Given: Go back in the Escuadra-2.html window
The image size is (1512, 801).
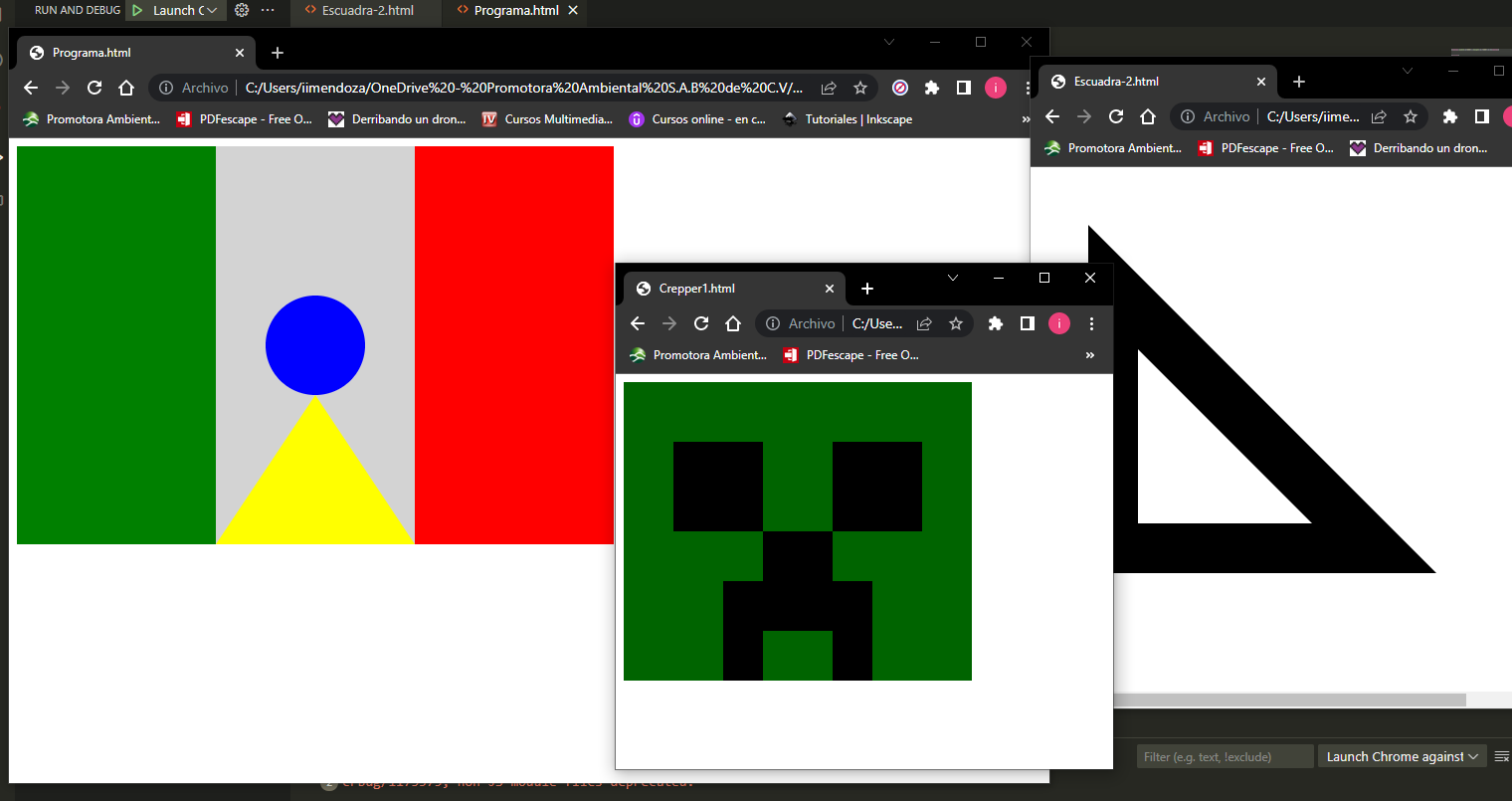Looking at the screenshot, I should pyautogui.click(x=1052, y=116).
